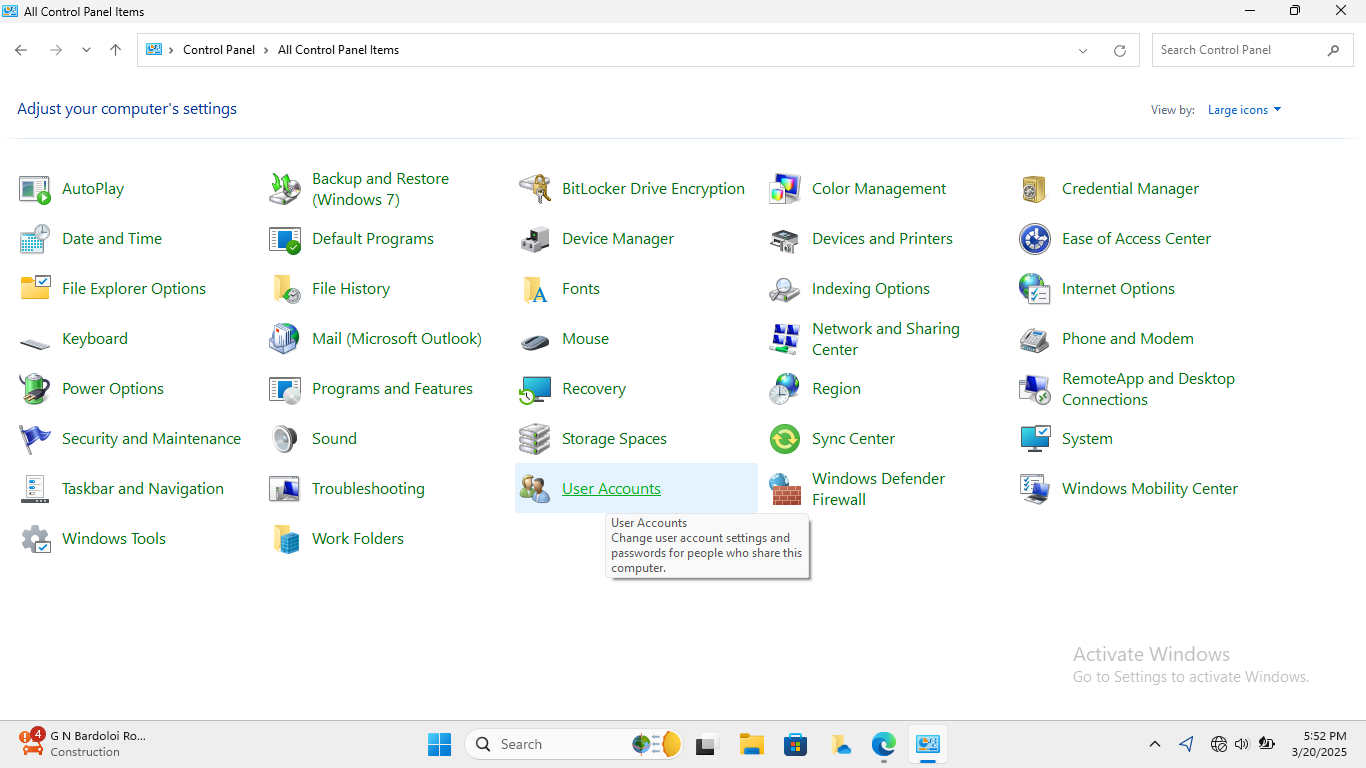Open the BitLocker Drive Encryption icon
Image resolution: width=1366 pixels, height=768 pixels.
[535, 189]
